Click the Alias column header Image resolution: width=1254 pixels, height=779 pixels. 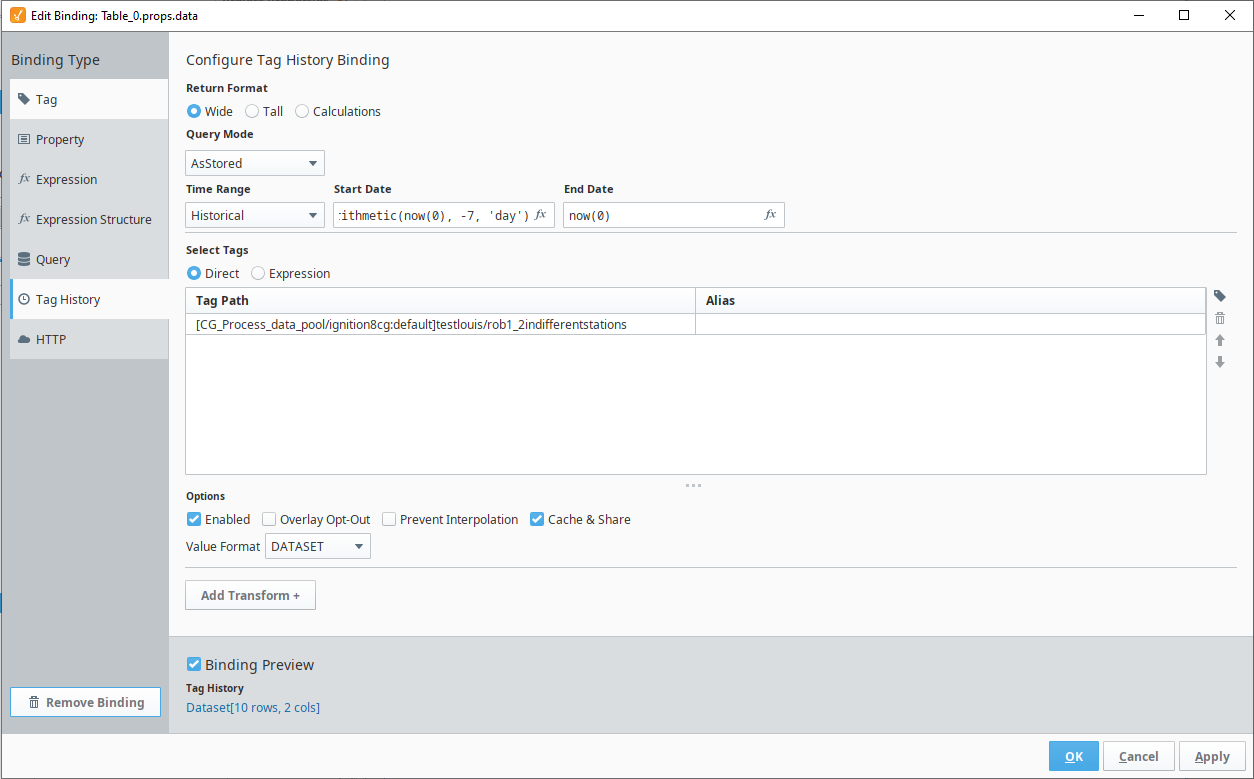coord(950,300)
